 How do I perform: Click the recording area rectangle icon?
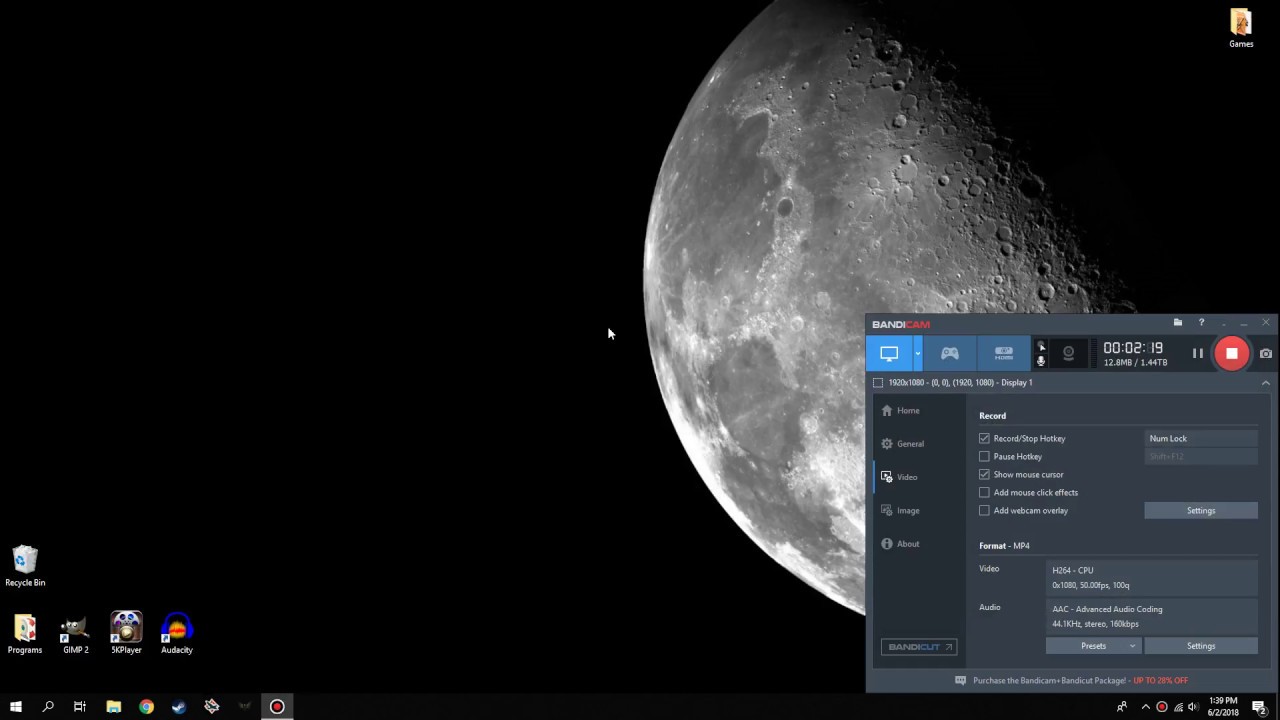pyautogui.click(x=878, y=383)
